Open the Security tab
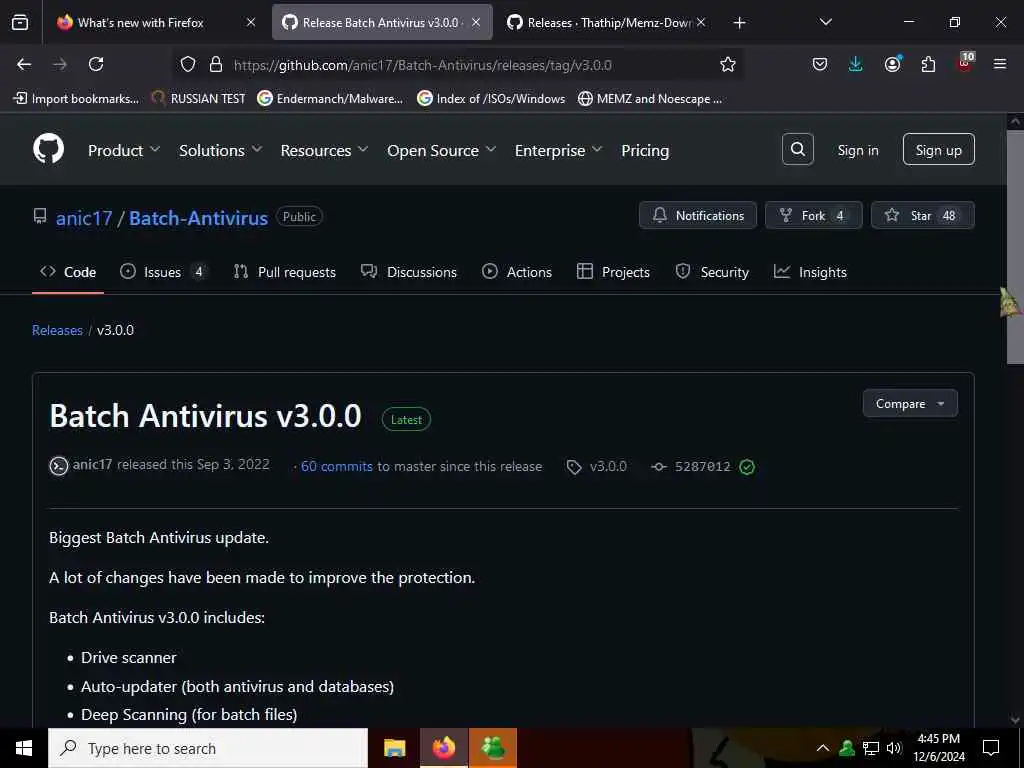 [712, 272]
